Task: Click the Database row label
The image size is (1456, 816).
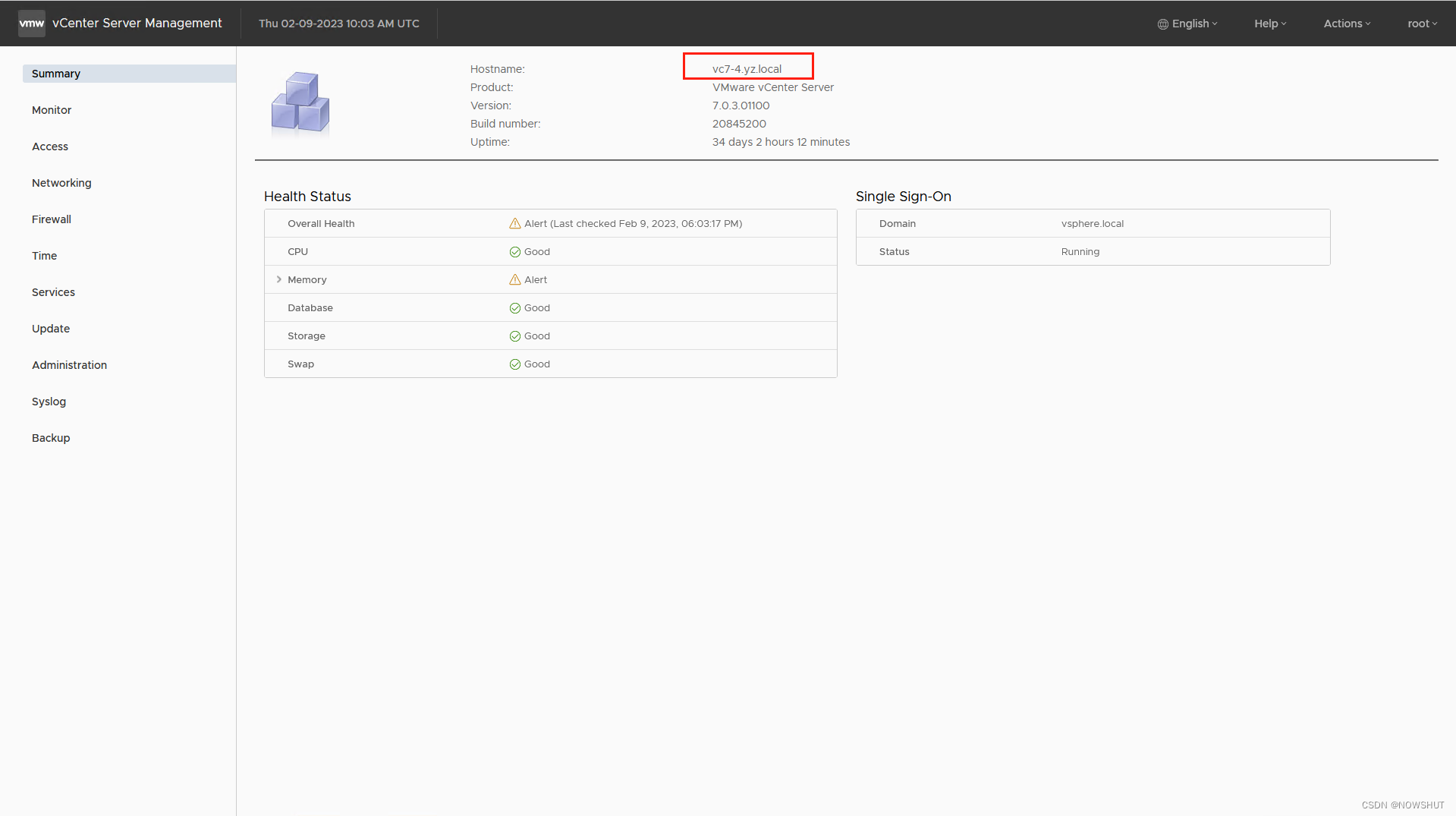Action: pos(310,308)
